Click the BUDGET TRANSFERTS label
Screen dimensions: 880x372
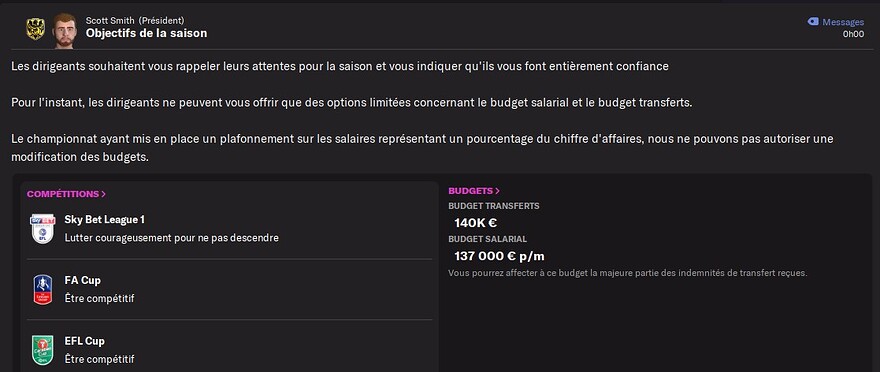click(x=494, y=206)
